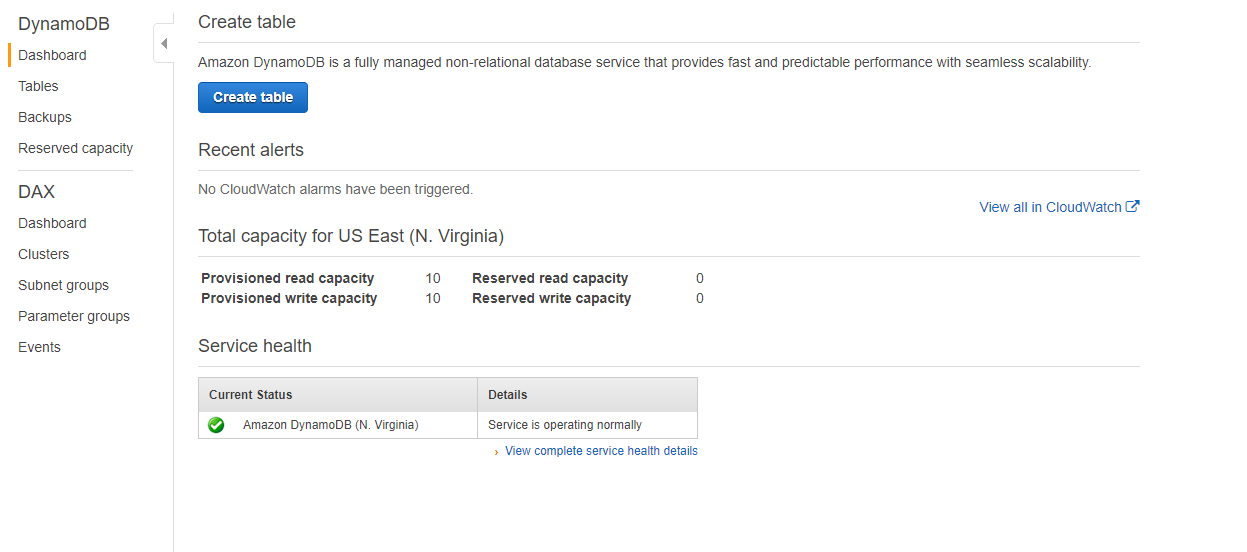Open View complete service health details
This screenshot has width=1247, height=552.
tap(601, 451)
